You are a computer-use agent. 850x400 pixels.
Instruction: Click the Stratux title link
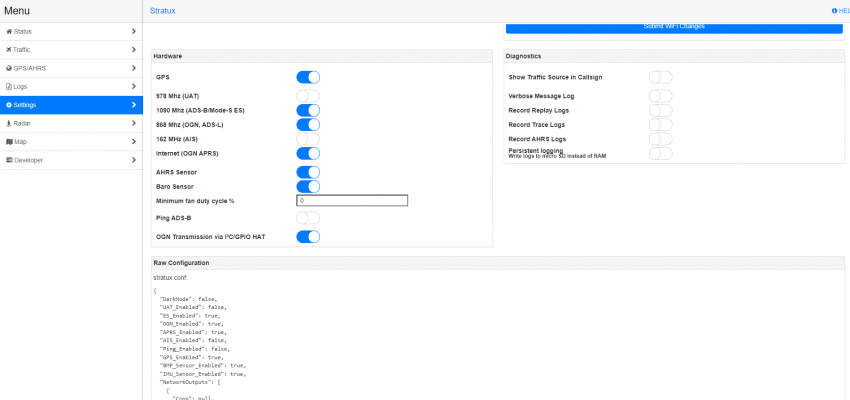click(x=163, y=11)
